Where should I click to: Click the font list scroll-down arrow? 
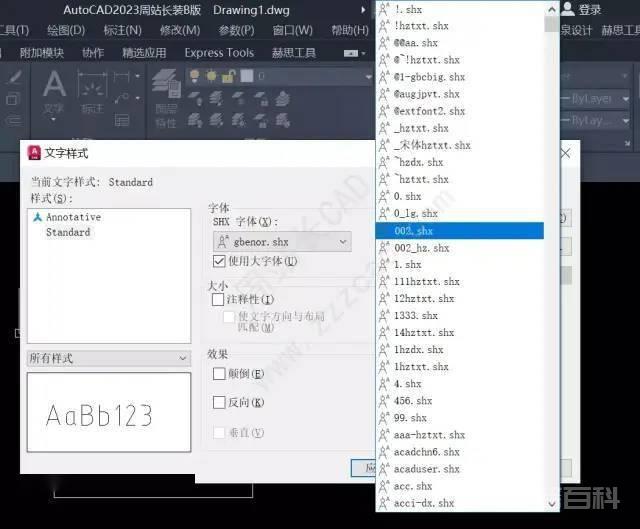point(552,504)
